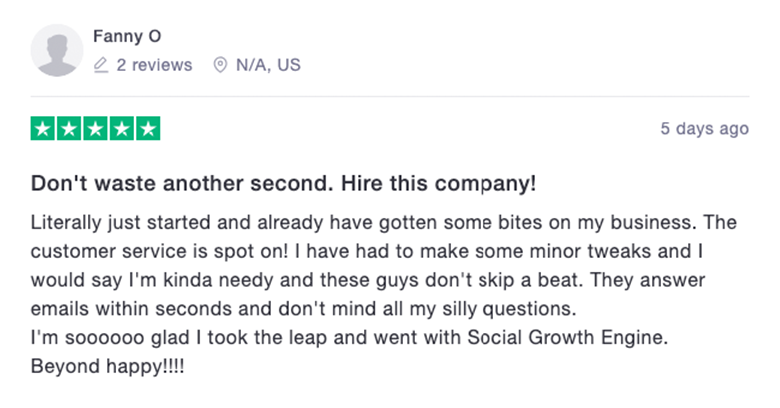Click the third green rating star
Screen dimensions: 780x408
pyautogui.click(x=95, y=128)
